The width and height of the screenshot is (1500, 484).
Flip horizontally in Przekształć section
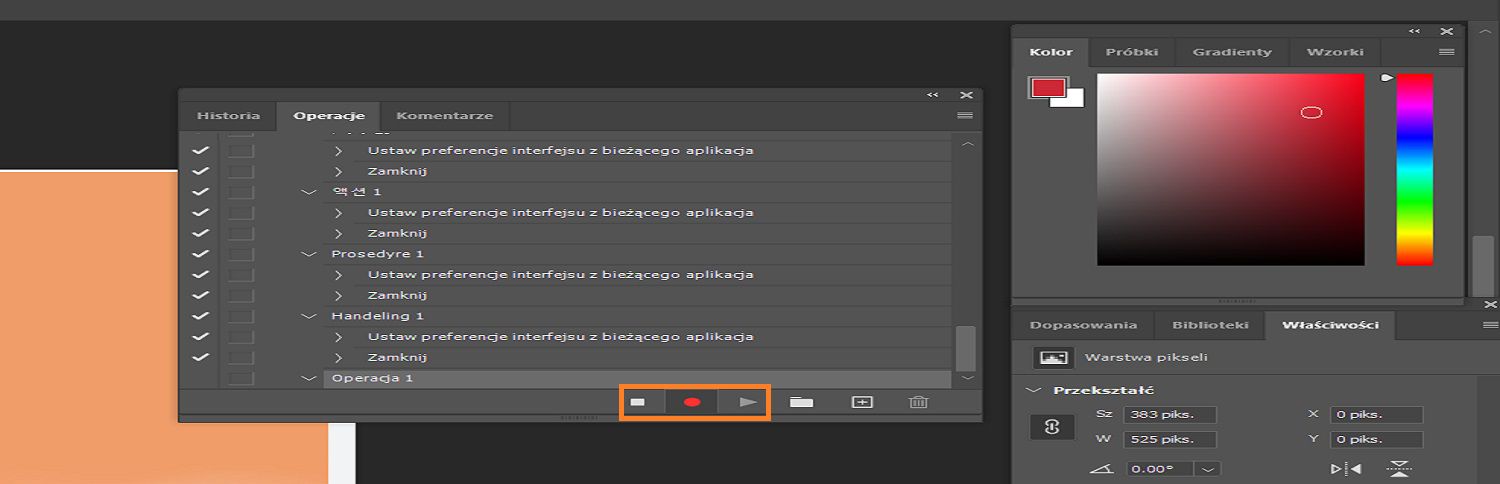click(1346, 469)
